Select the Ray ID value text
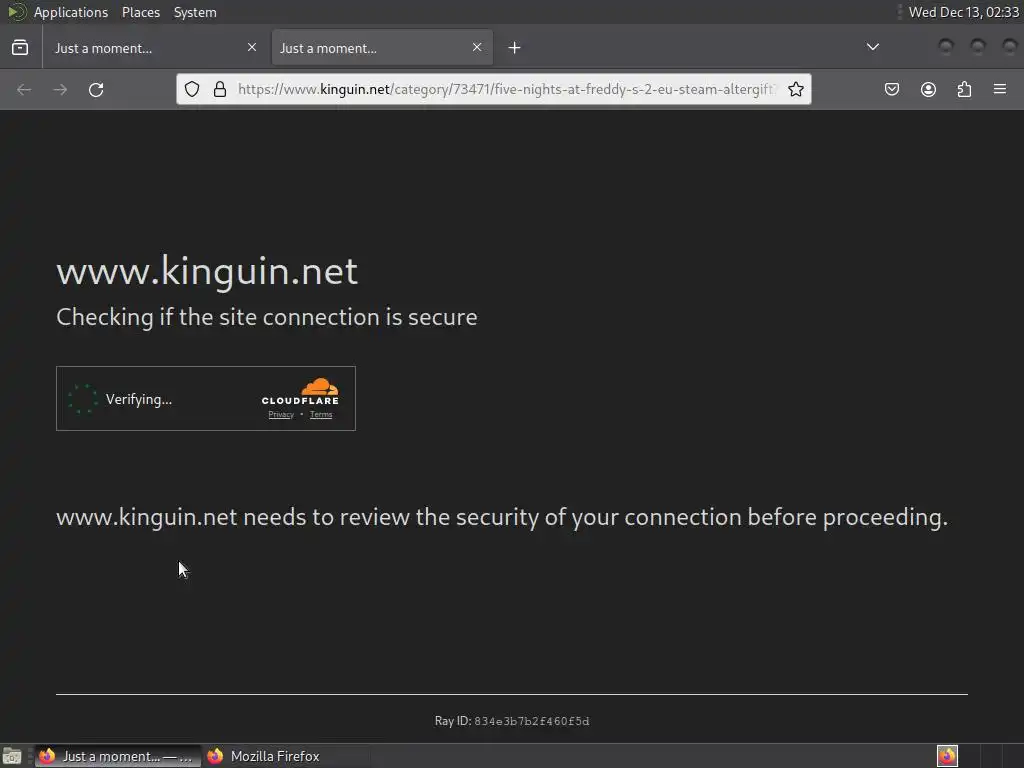This screenshot has height=768, width=1024. (532, 721)
